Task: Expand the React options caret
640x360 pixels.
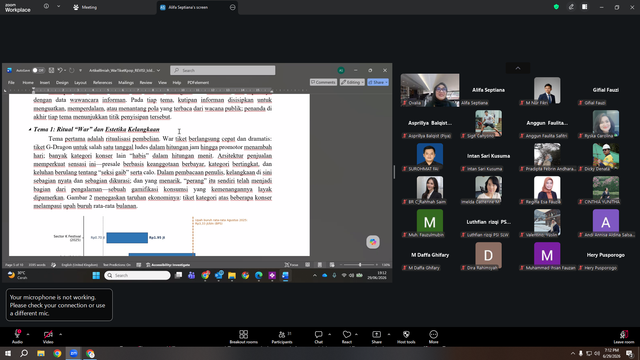Action: coord(357,334)
